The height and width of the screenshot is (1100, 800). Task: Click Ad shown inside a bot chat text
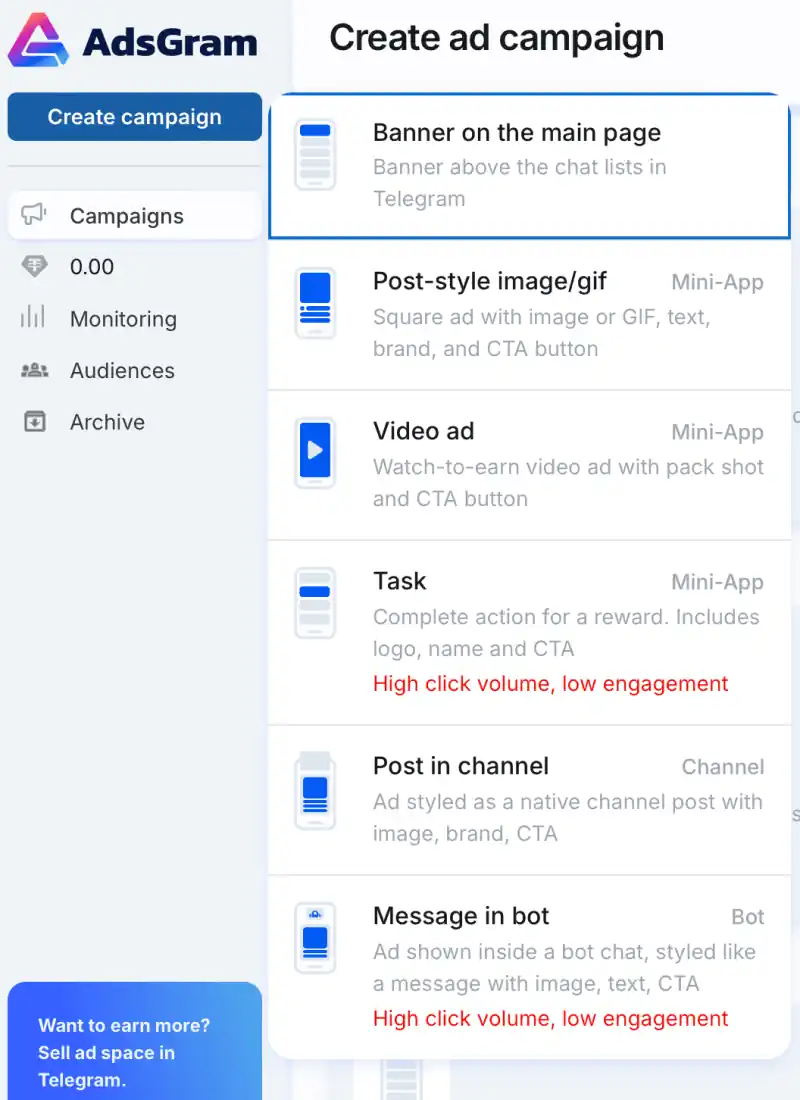click(x=564, y=967)
